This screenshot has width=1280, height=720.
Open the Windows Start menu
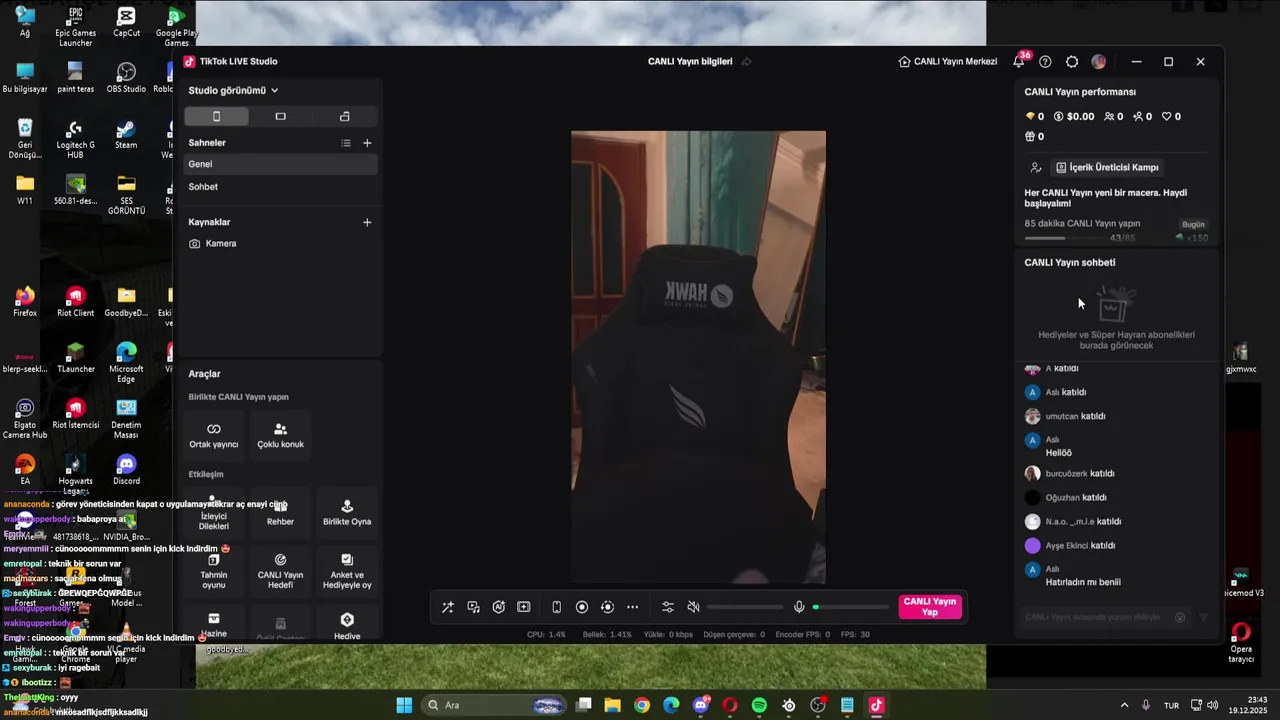404,705
